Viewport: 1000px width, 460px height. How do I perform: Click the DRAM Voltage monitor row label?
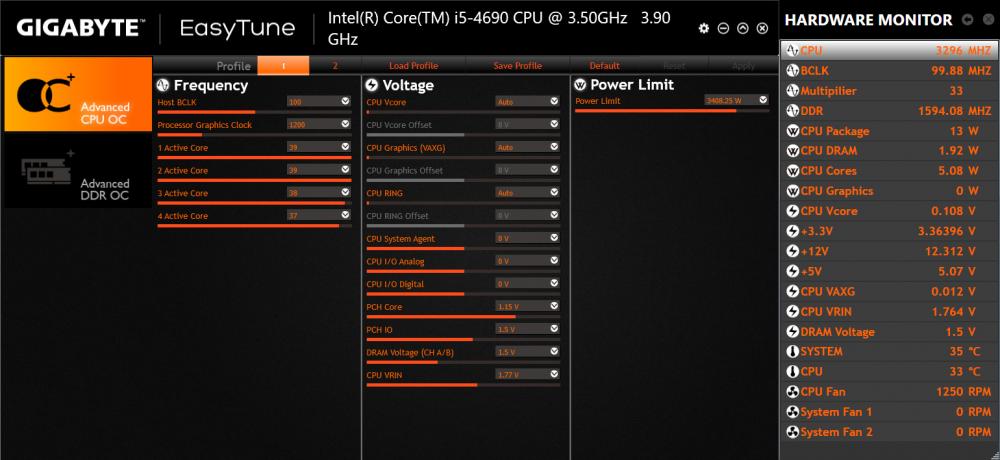point(837,332)
